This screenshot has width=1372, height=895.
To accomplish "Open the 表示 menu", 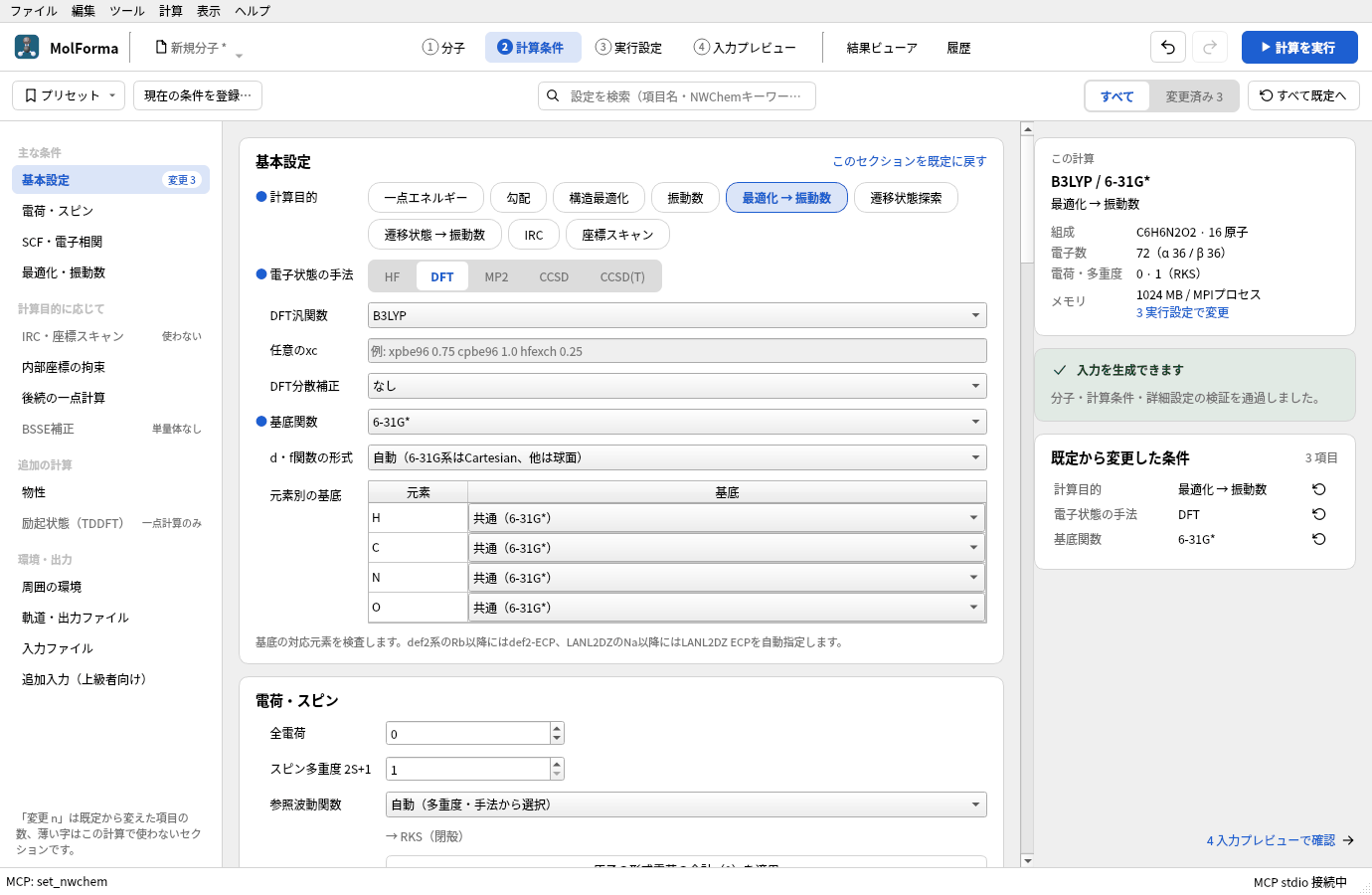I will click(209, 11).
